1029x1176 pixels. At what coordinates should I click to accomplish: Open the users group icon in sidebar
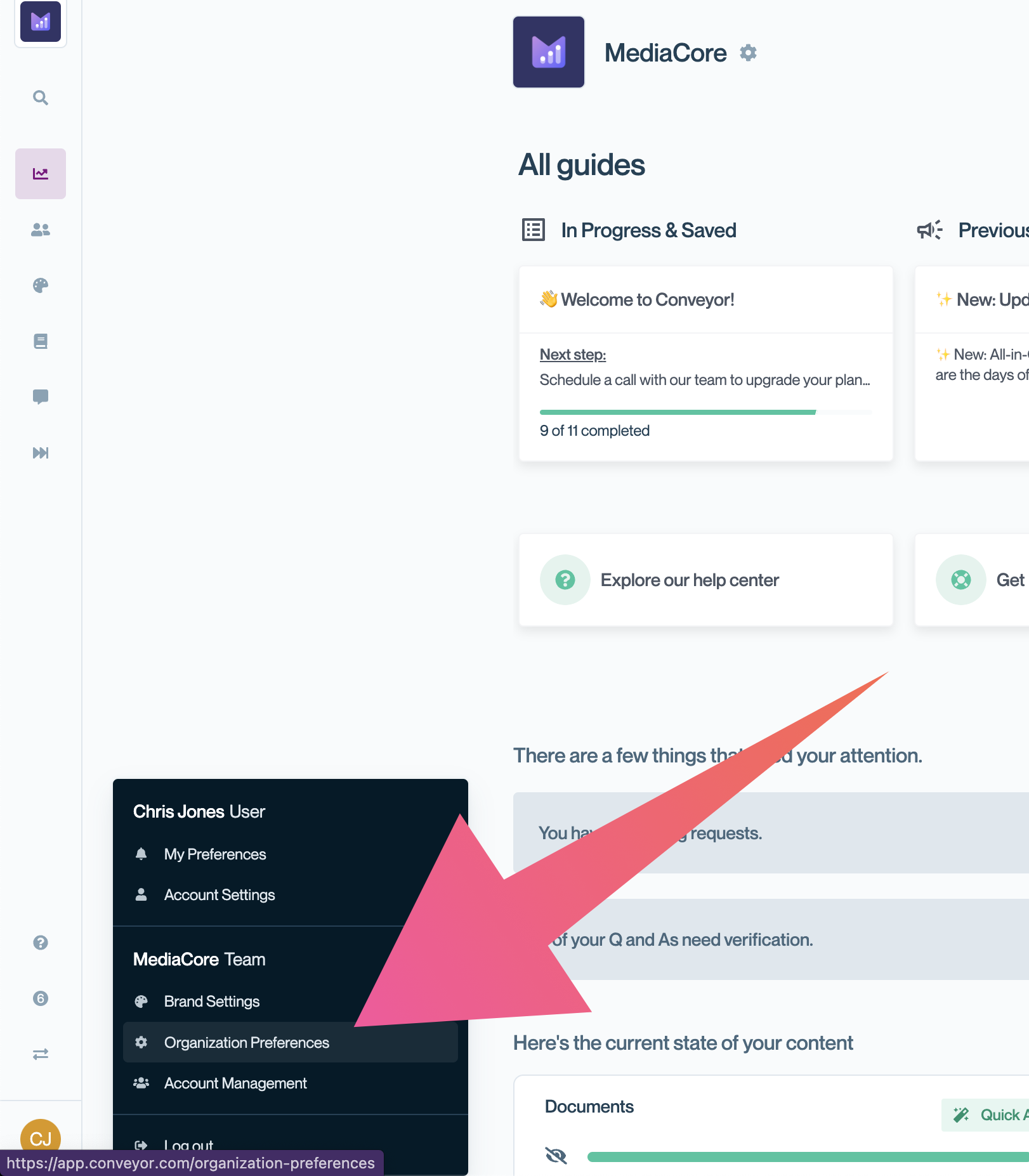click(x=41, y=230)
